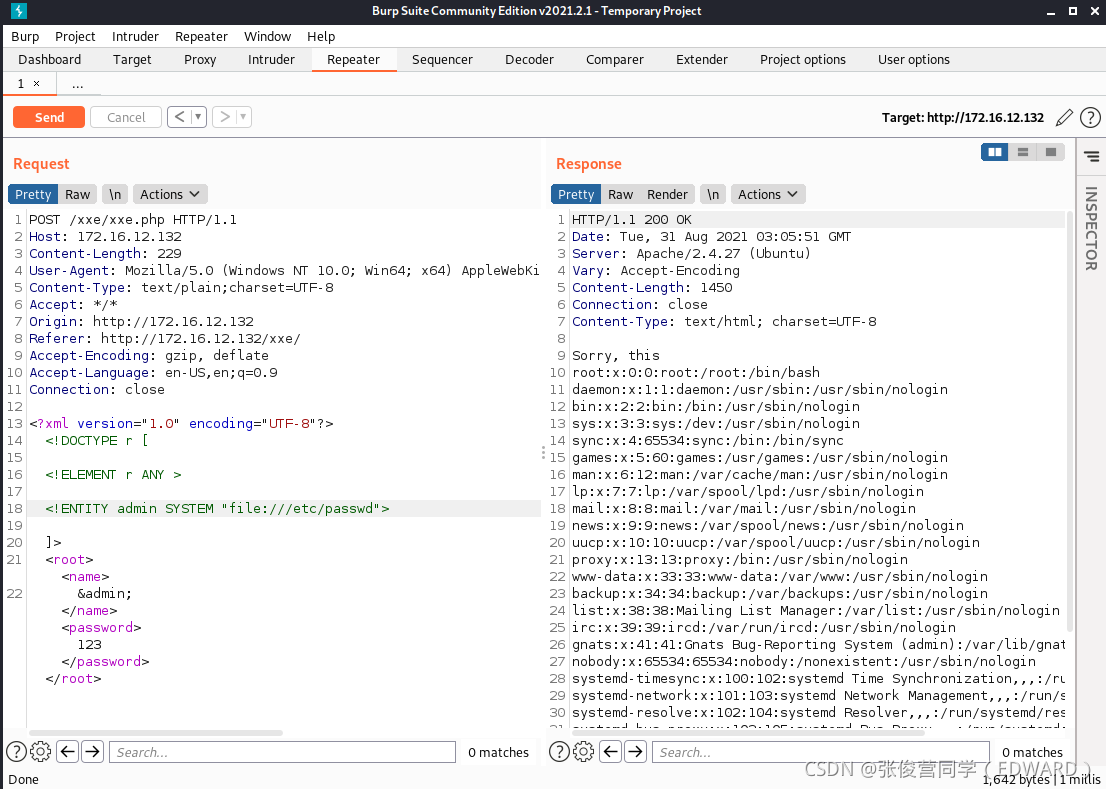Switch to the User options tab
The height and width of the screenshot is (789, 1106).
pyautogui.click(x=913, y=60)
